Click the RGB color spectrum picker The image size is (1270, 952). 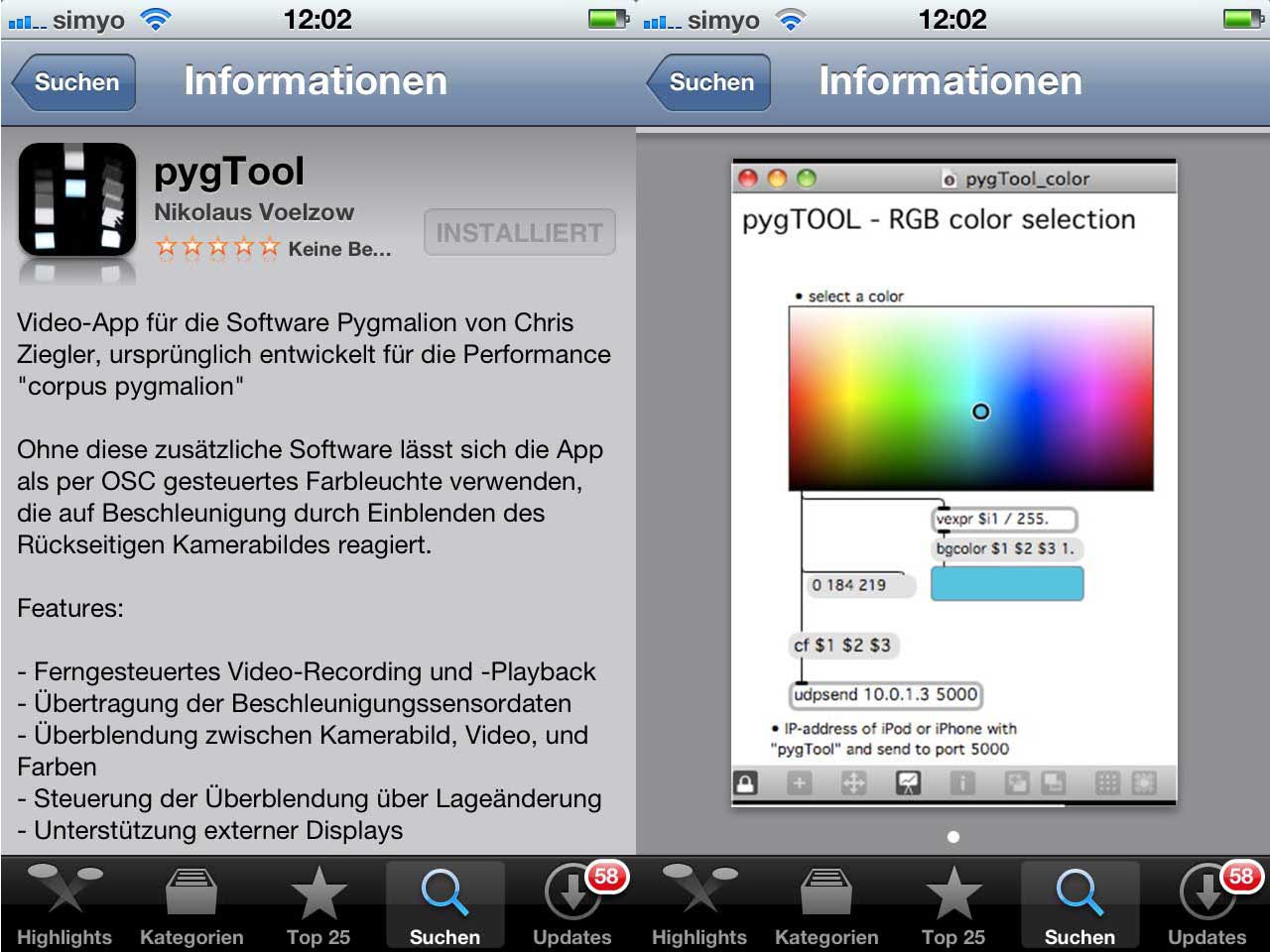coord(970,398)
